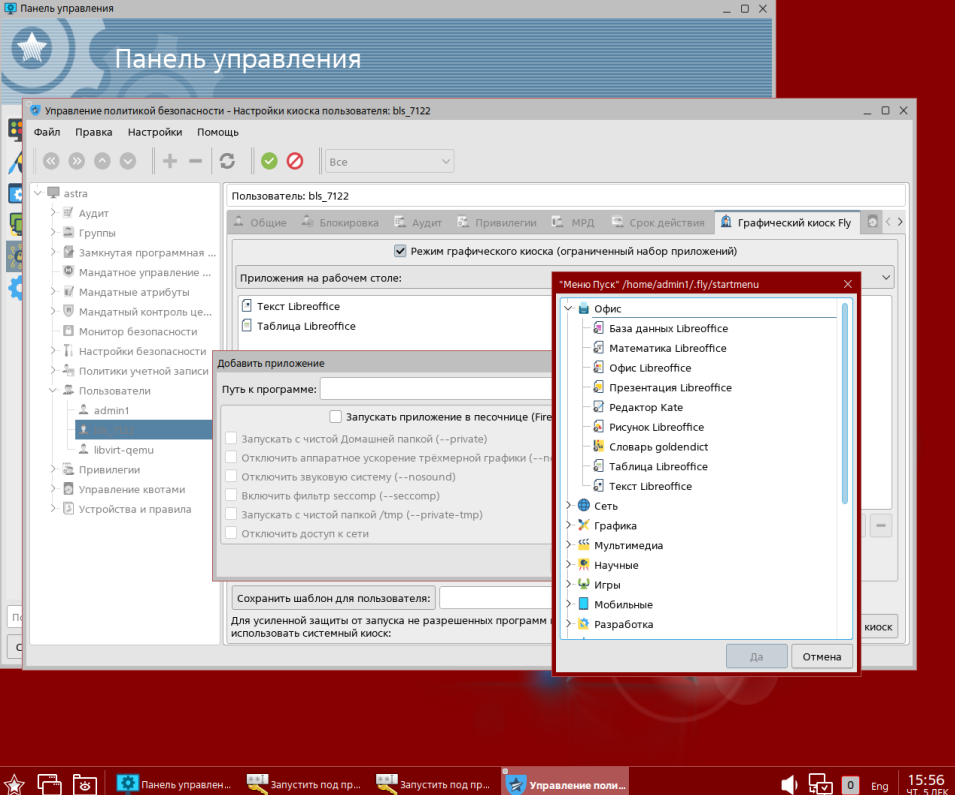
Task: Open the Все filter dropdown
Action: pyautogui.click(x=390, y=161)
